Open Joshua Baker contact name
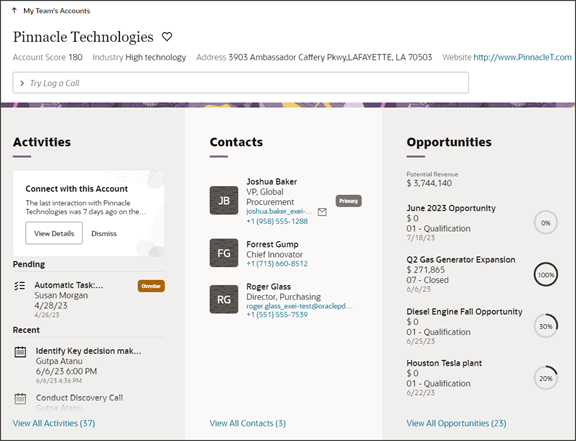Screen dimensions: 576x441 click(271, 182)
